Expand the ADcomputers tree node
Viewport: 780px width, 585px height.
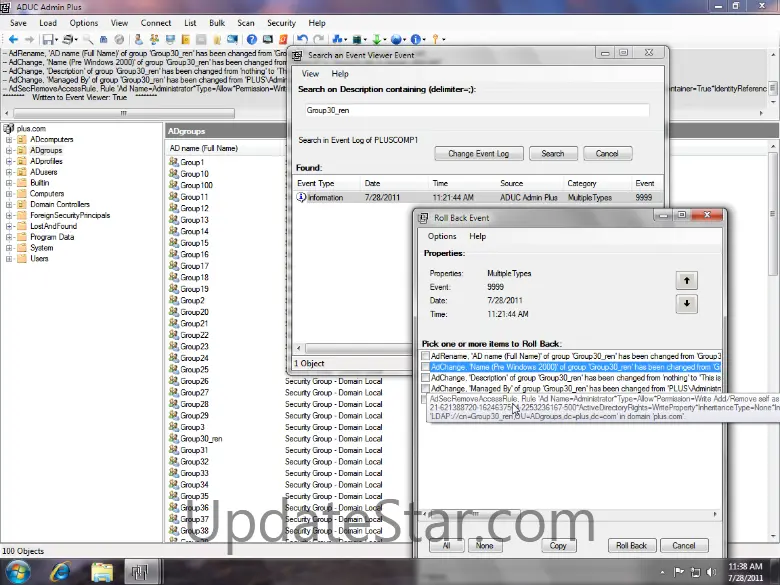tap(8, 140)
